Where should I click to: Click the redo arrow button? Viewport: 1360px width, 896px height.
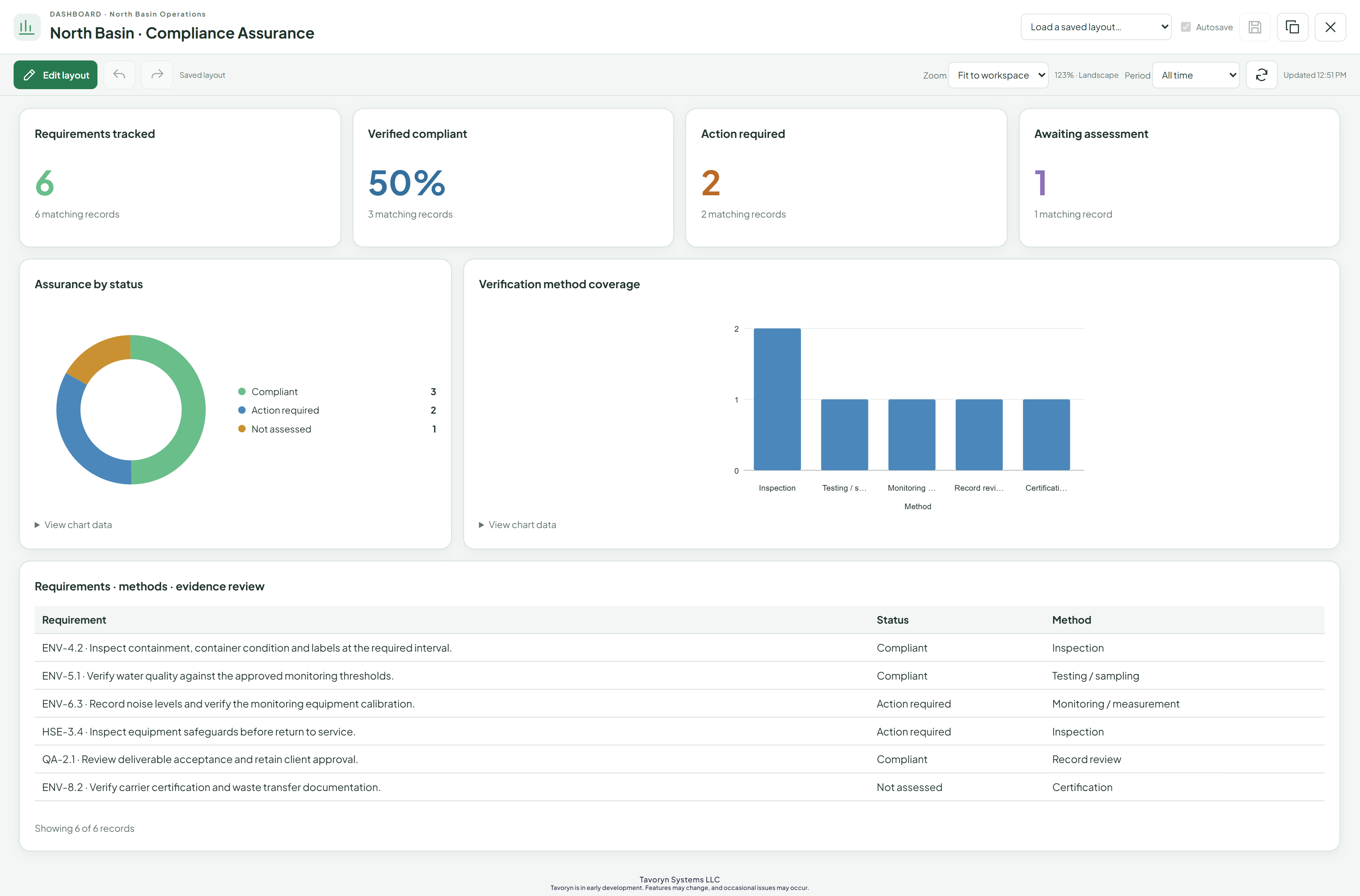pos(157,75)
